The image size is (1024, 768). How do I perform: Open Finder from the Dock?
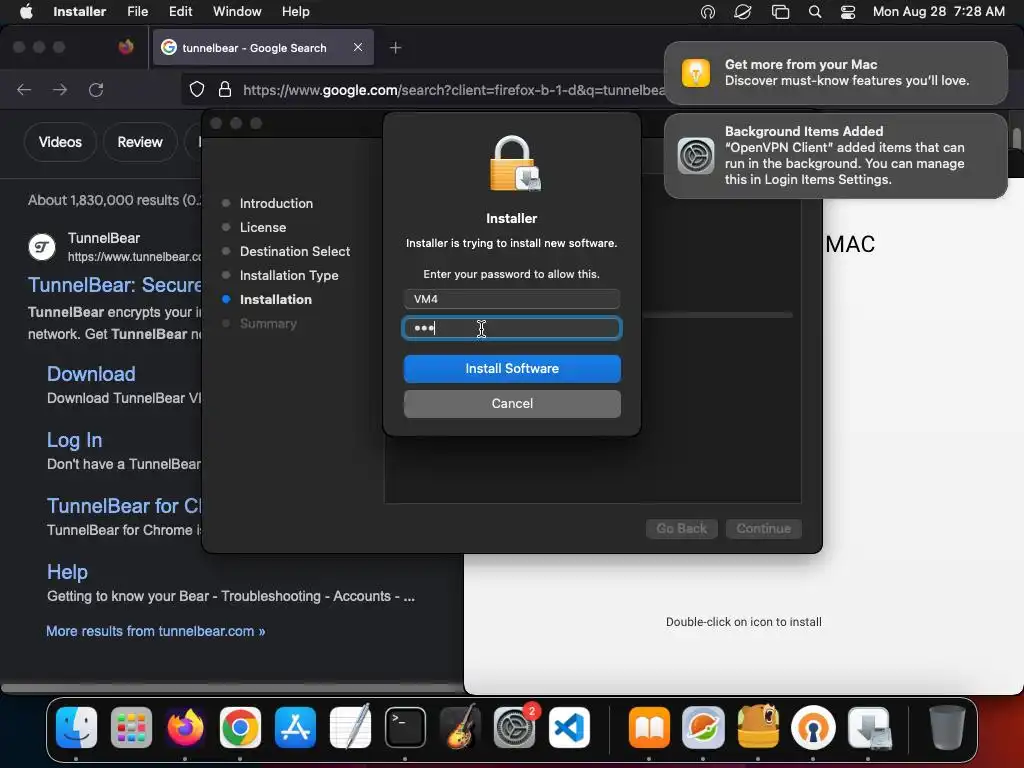(x=76, y=727)
